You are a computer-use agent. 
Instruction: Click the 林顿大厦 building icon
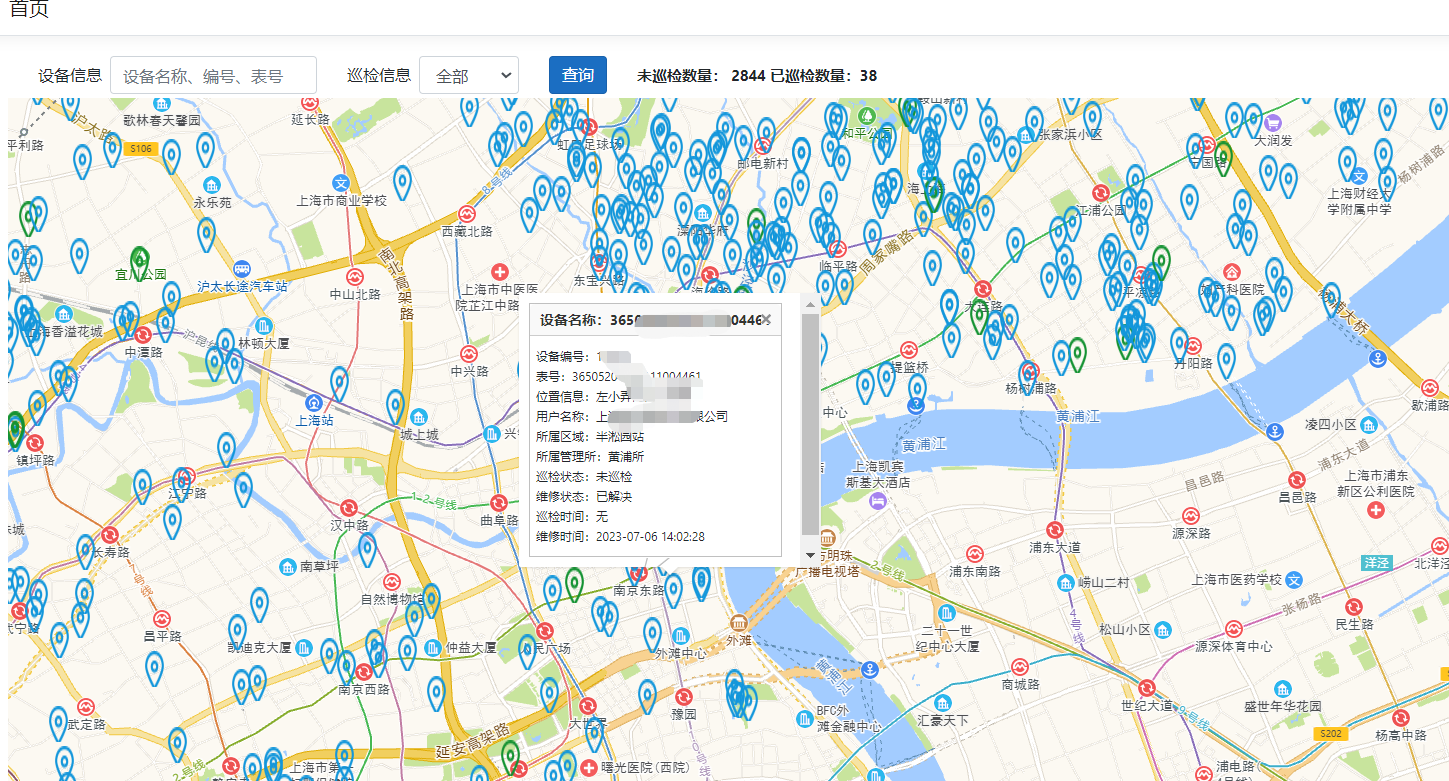pos(263,326)
